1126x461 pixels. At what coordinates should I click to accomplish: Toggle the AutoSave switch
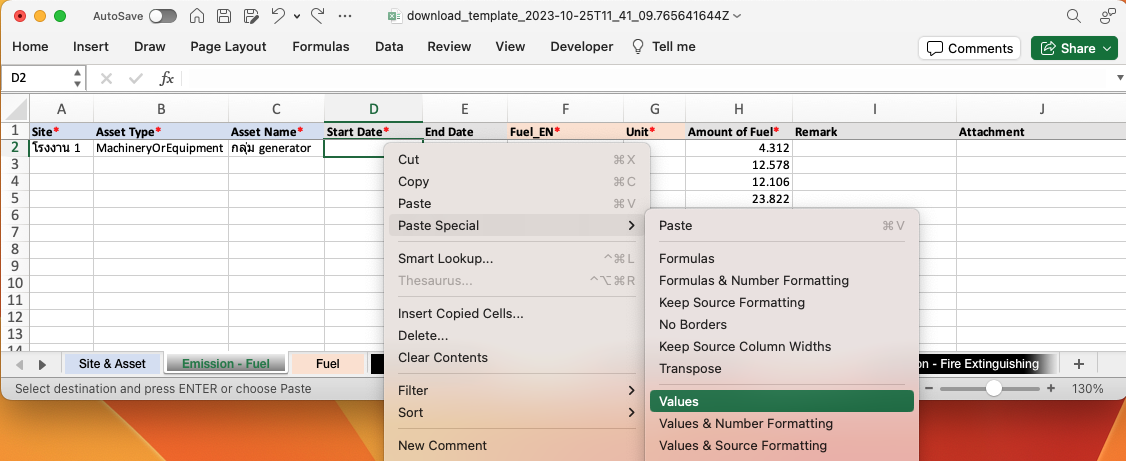click(x=162, y=16)
